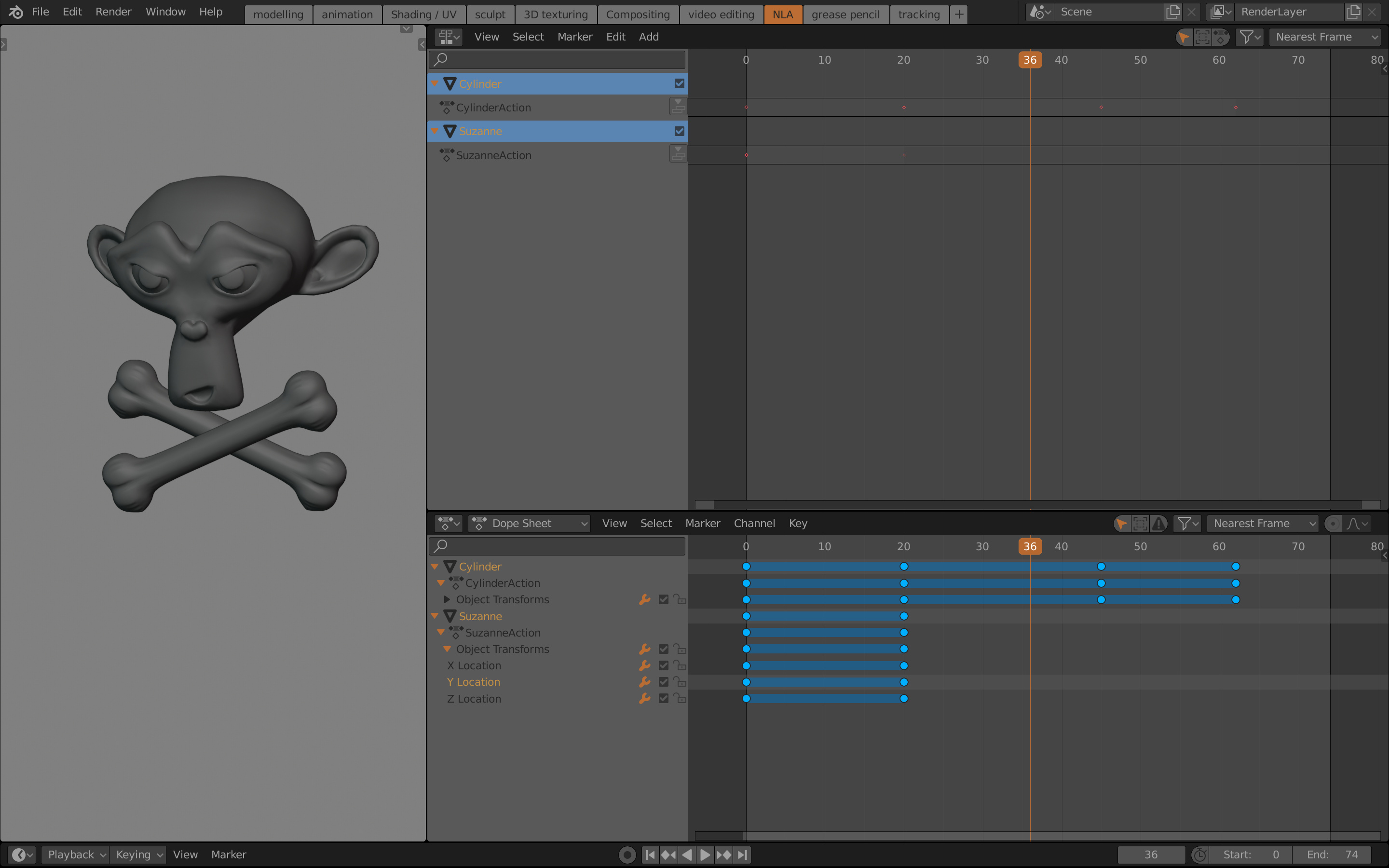Toggle show errors in dope sheet header
Screen dimensions: 1389x868
click(1159, 524)
